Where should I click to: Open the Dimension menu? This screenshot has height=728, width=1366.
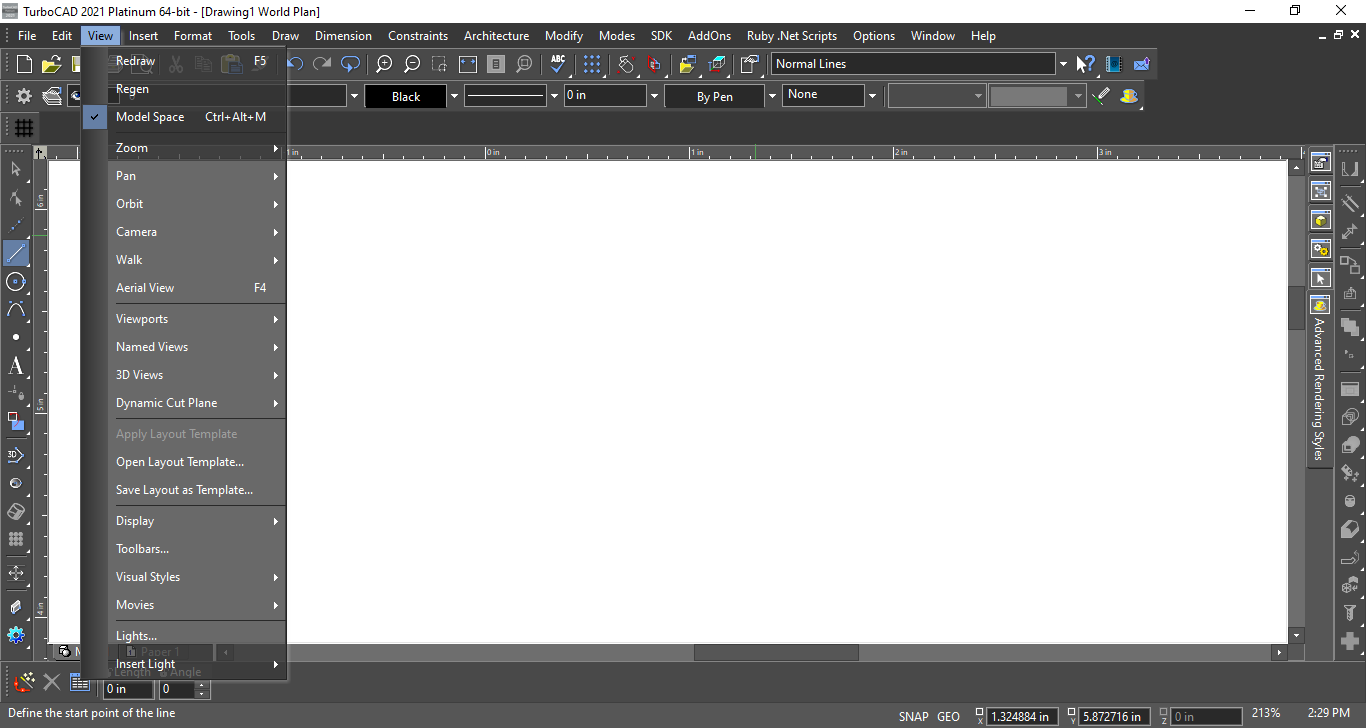343,36
